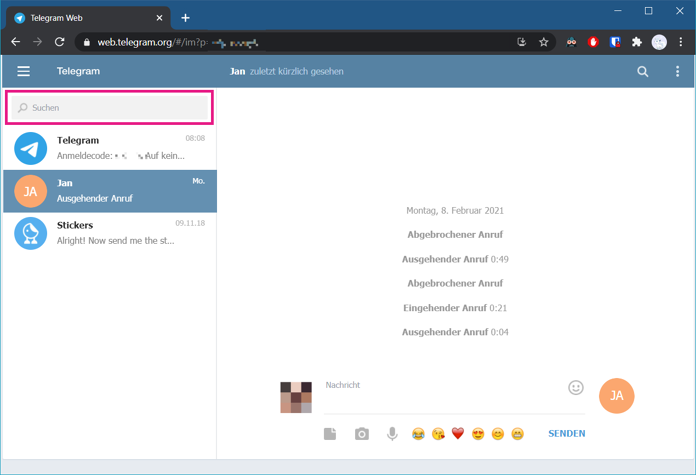
Task: Click the chat search magnifier icon
Action: click(642, 71)
